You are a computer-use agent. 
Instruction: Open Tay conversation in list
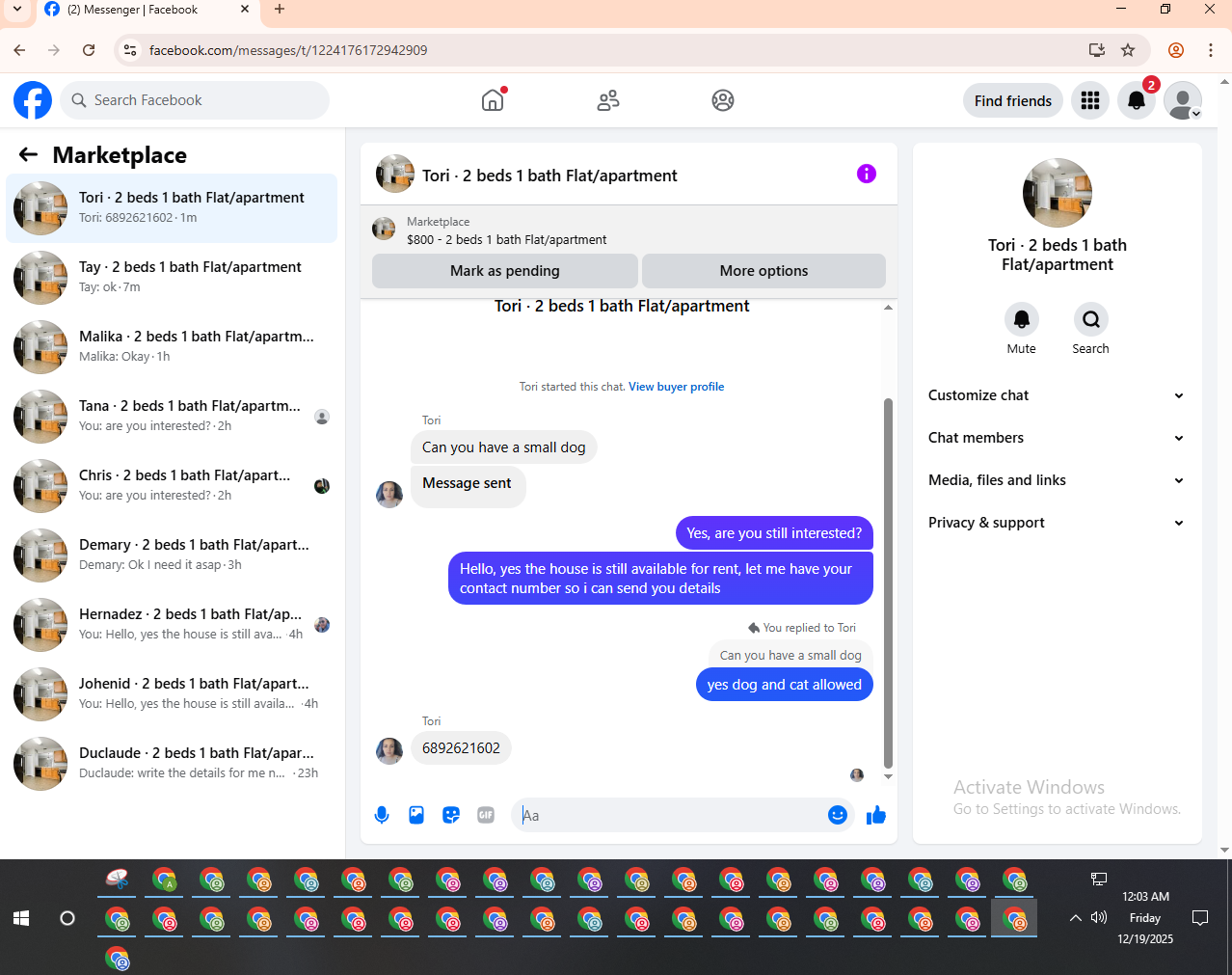click(172, 278)
